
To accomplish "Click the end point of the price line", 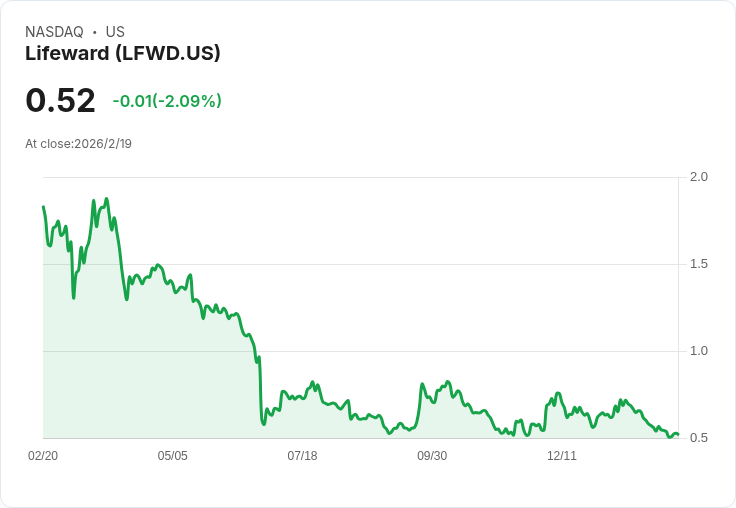I will pyautogui.click(x=678, y=435).
